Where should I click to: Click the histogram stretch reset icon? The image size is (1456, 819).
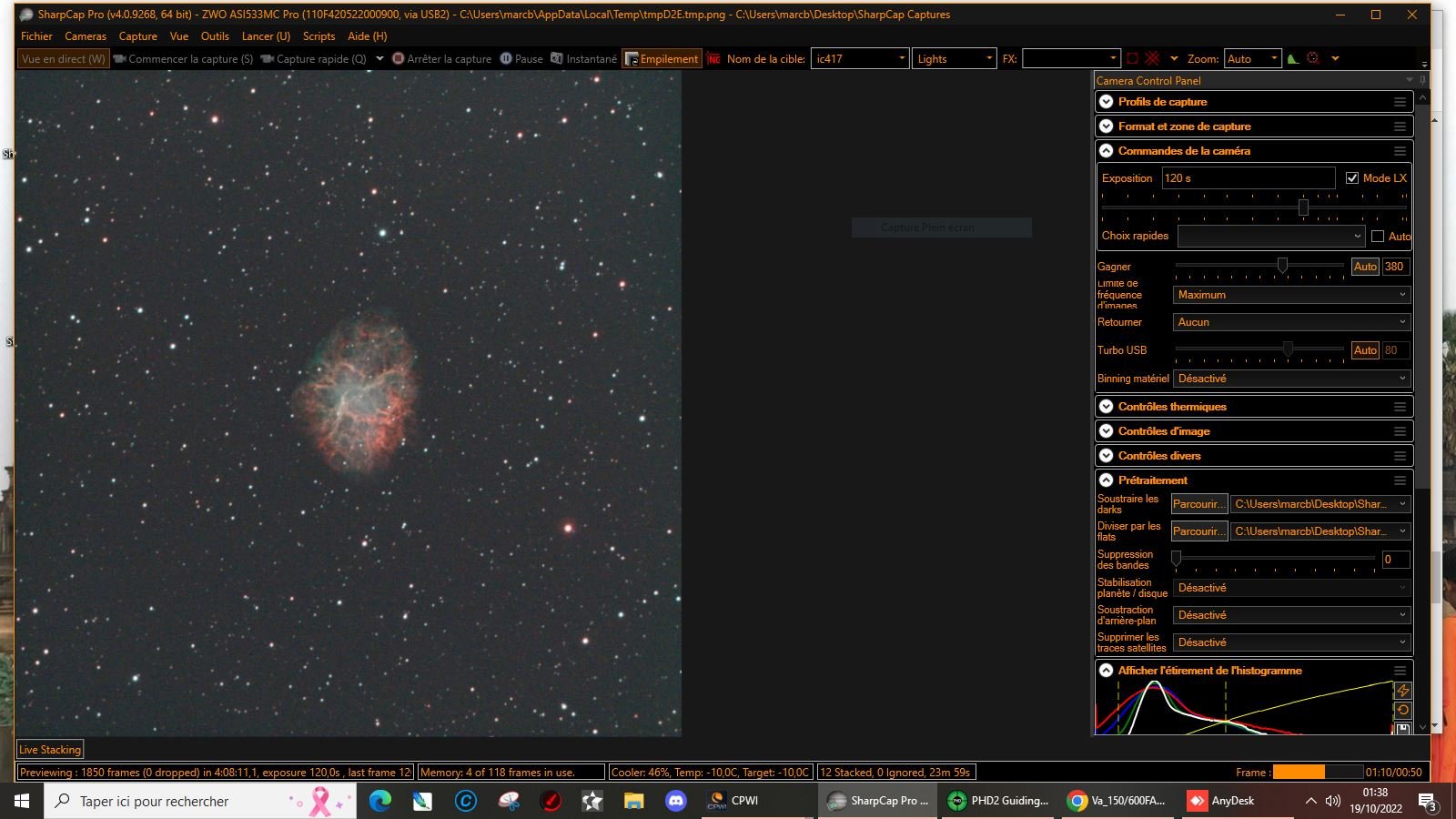click(x=1402, y=710)
